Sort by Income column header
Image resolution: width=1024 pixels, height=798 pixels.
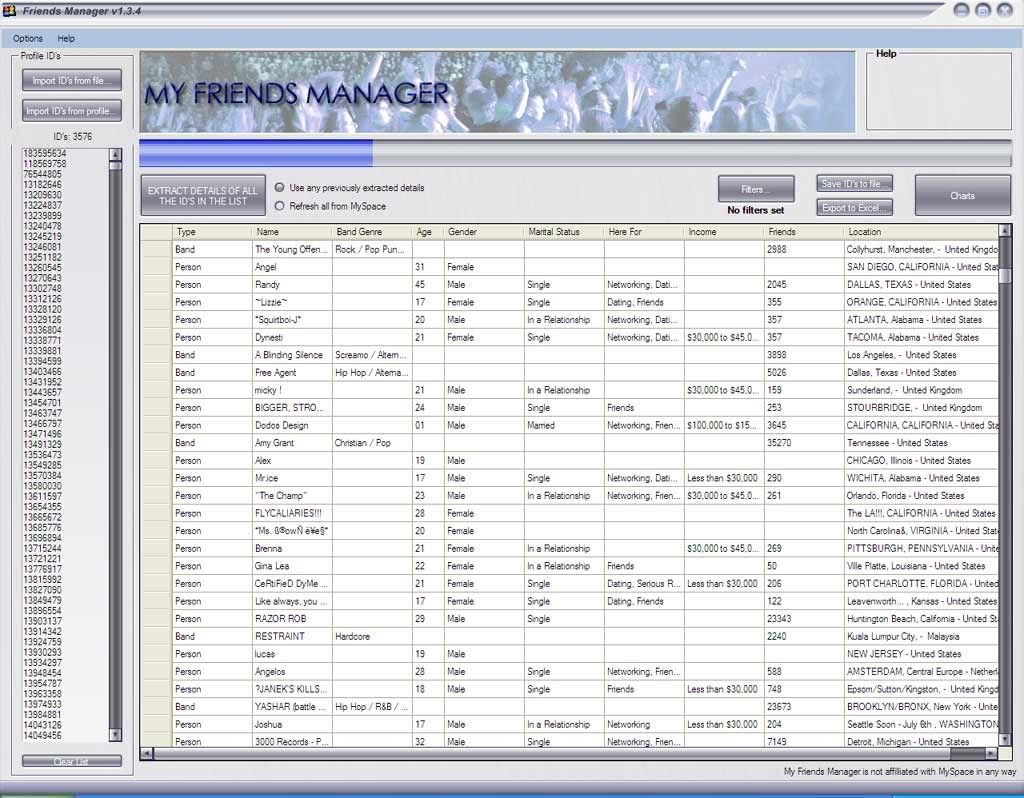pos(724,232)
